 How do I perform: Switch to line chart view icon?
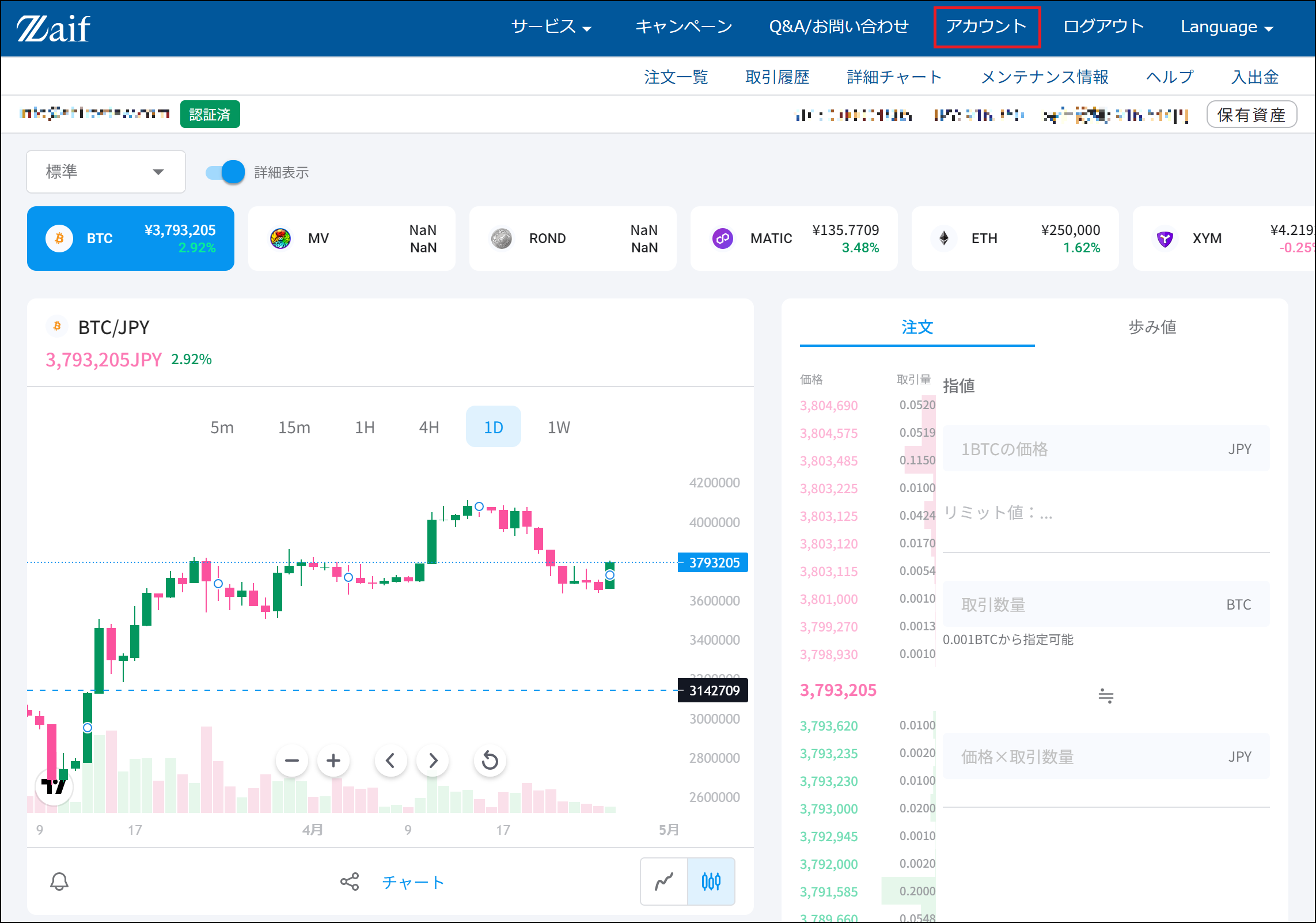point(664,882)
